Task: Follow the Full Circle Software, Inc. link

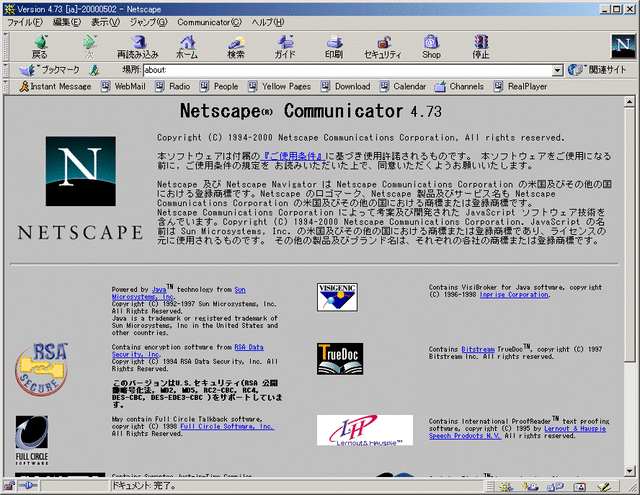Action: point(227,426)
